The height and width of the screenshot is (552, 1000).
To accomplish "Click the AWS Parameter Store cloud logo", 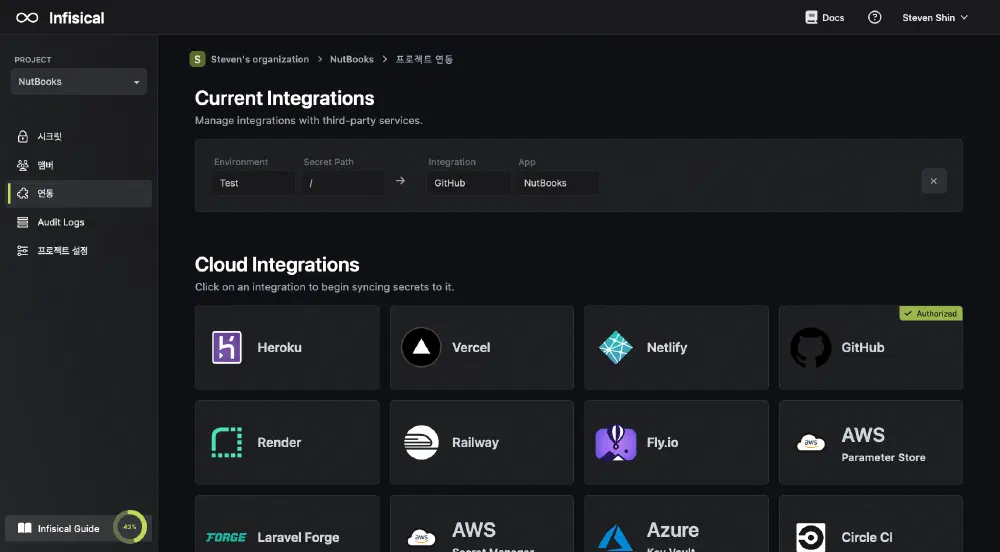I will pyautogui.click(x=811, y=442).
